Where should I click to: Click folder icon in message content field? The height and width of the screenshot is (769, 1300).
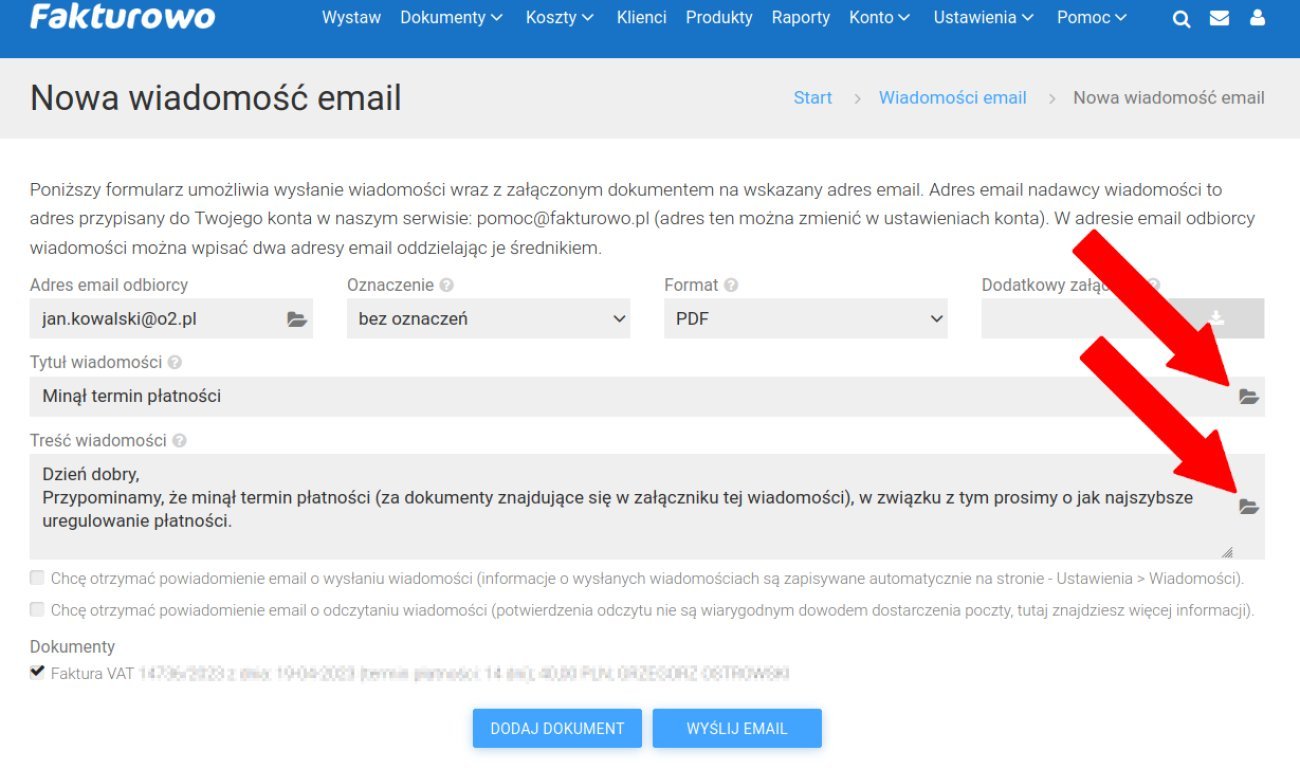click(x=1248, y=506)
